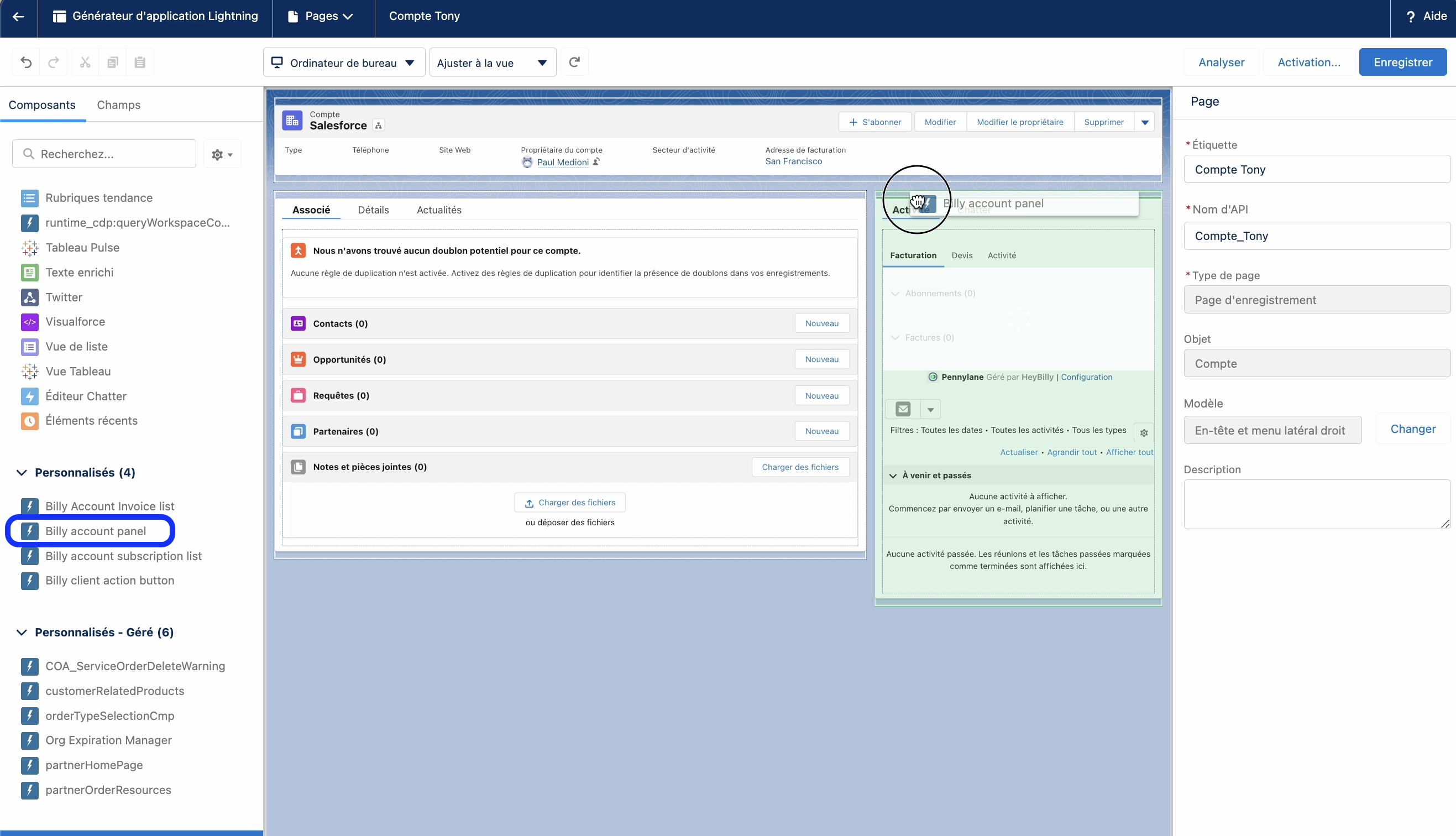Open more actions dropdown beside Supprimer

click(1144, 122)
